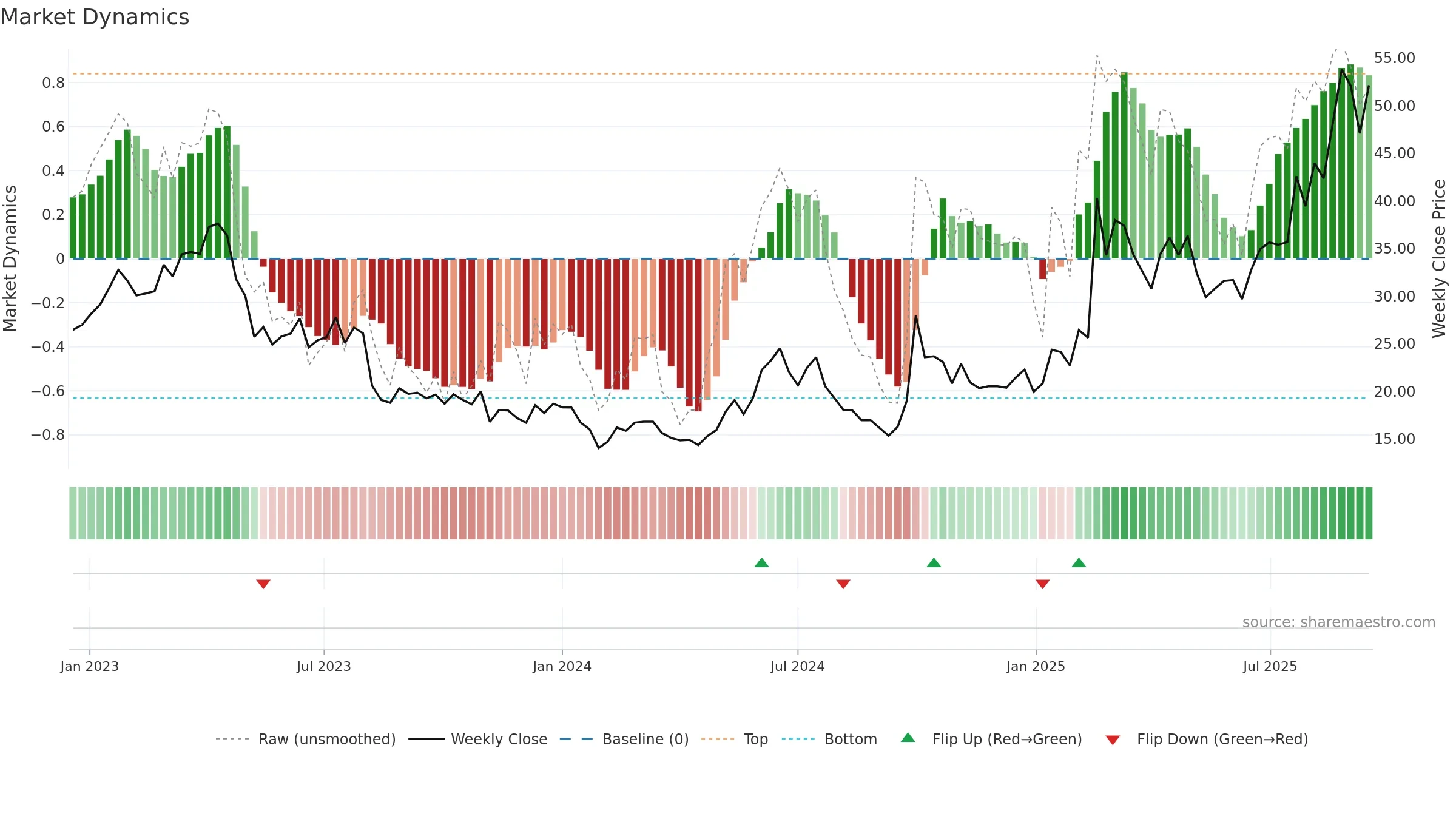1456x819 pixels.
Task: Click flip-up marker between Jul 2024 and Jan 2025
Action: pos(934,562)
